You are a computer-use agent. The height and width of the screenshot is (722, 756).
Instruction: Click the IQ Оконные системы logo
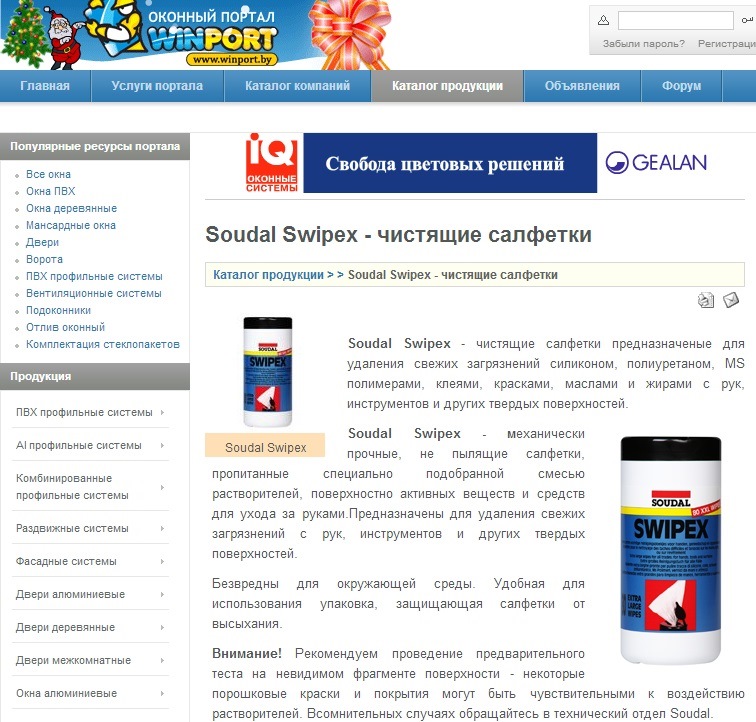(272, 163)
